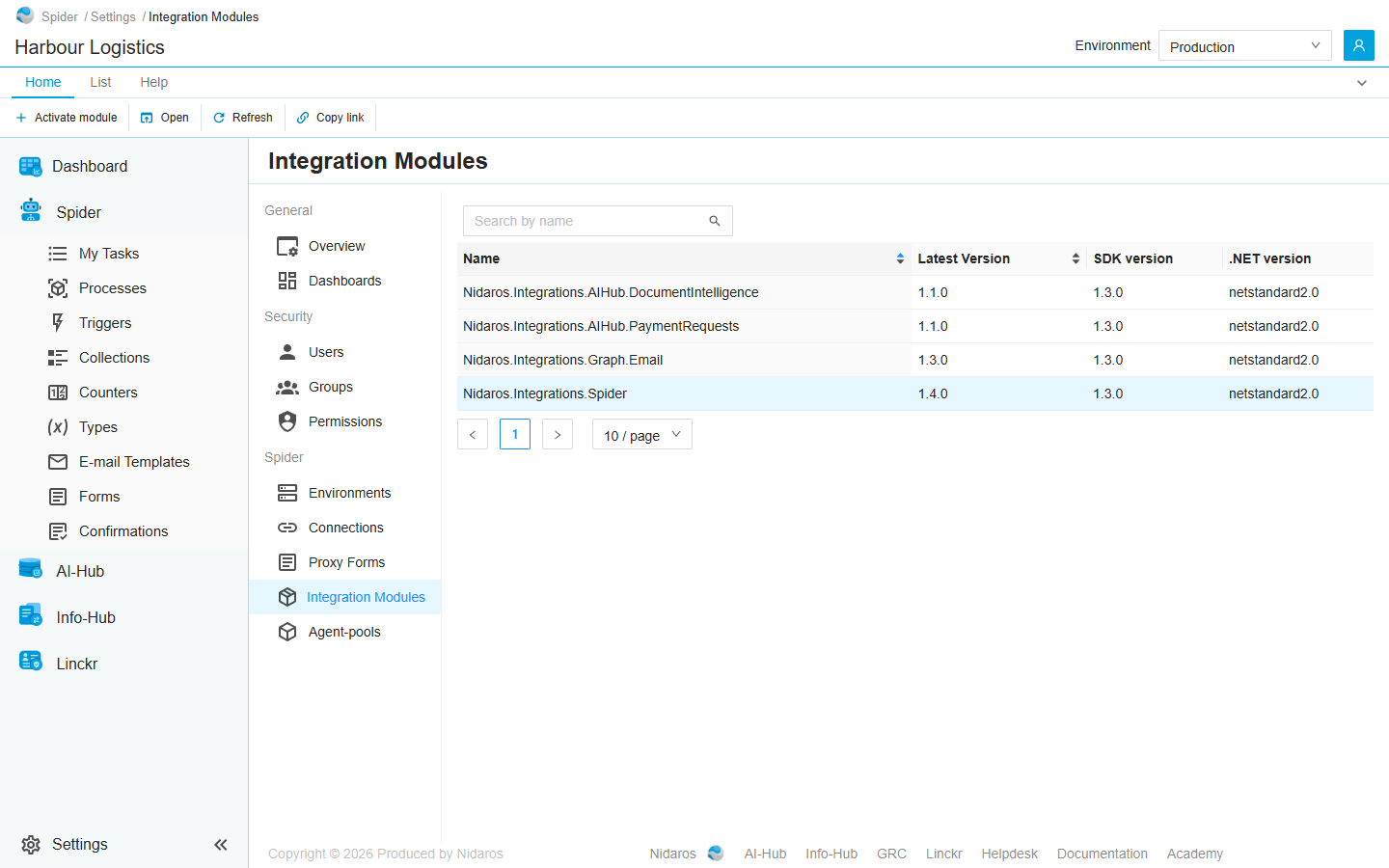Screen dimensions: 1389x868
Task: Open the Permissions shield icon
Action: click(x=287, y=421)
